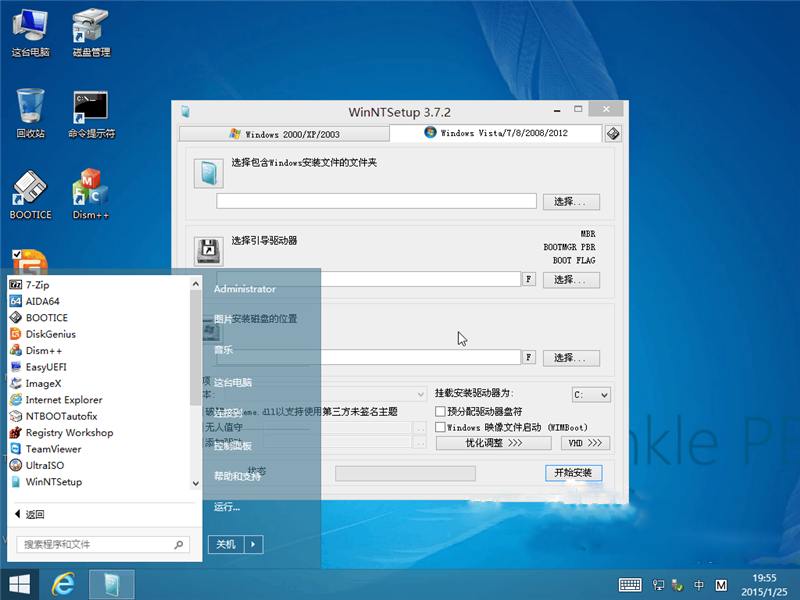The width and height of the screenshot is (800, 600).
Task: Select the Windows Vista/7/8/2008/2012 tab
Action: (495, 134)
